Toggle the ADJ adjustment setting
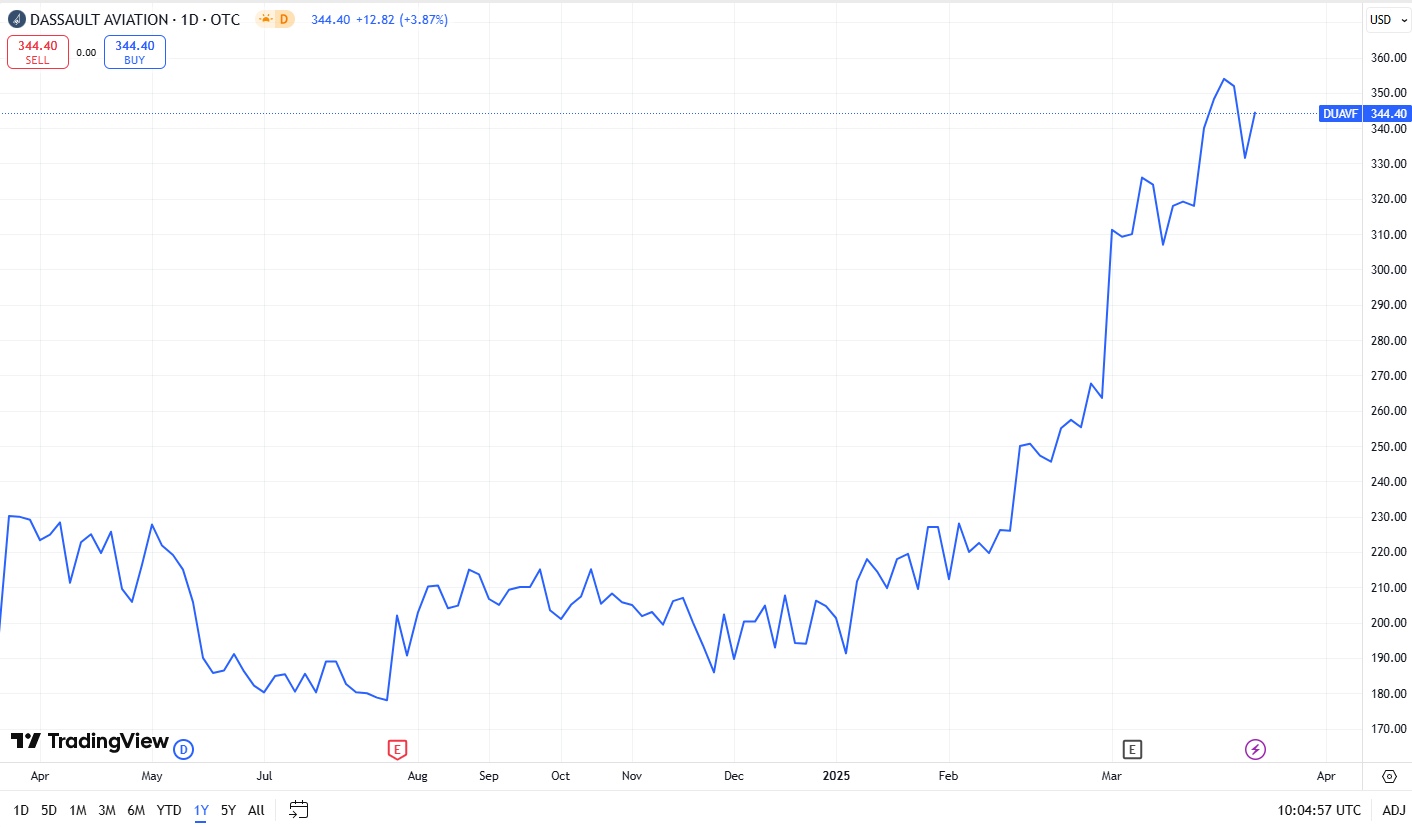 pos(1394,810)
